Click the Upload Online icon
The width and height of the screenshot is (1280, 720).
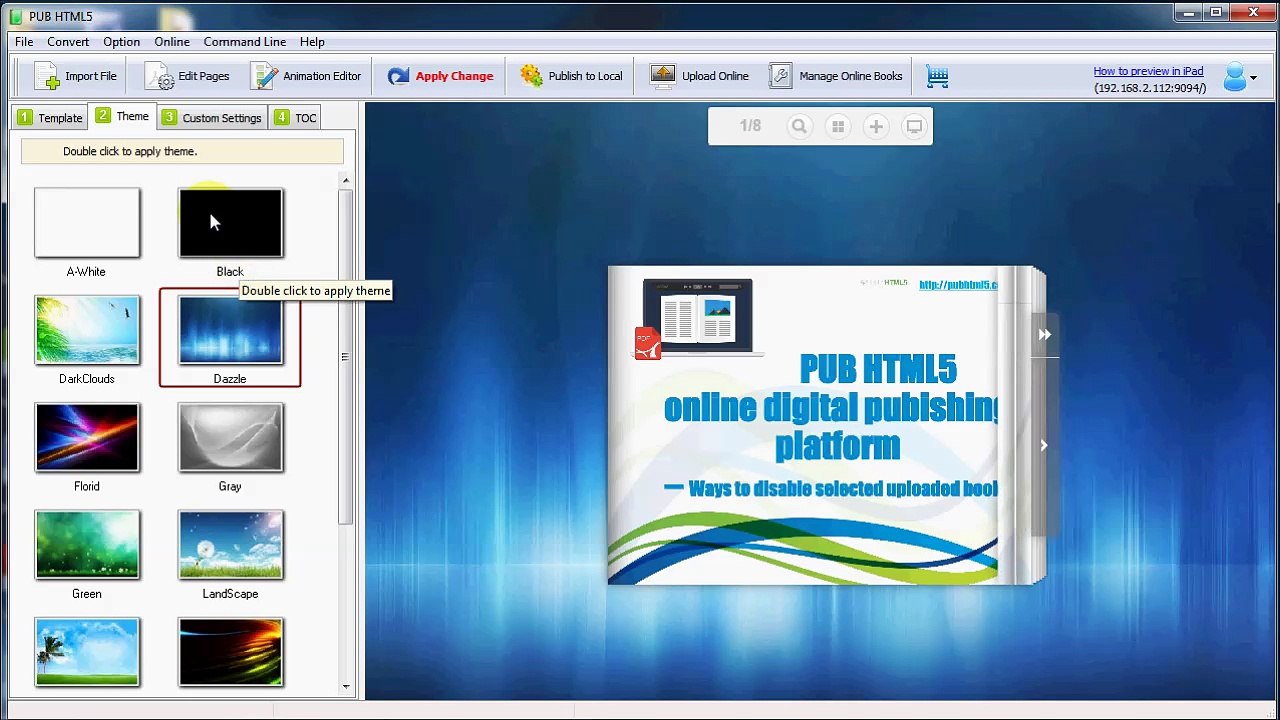(663, 76)
